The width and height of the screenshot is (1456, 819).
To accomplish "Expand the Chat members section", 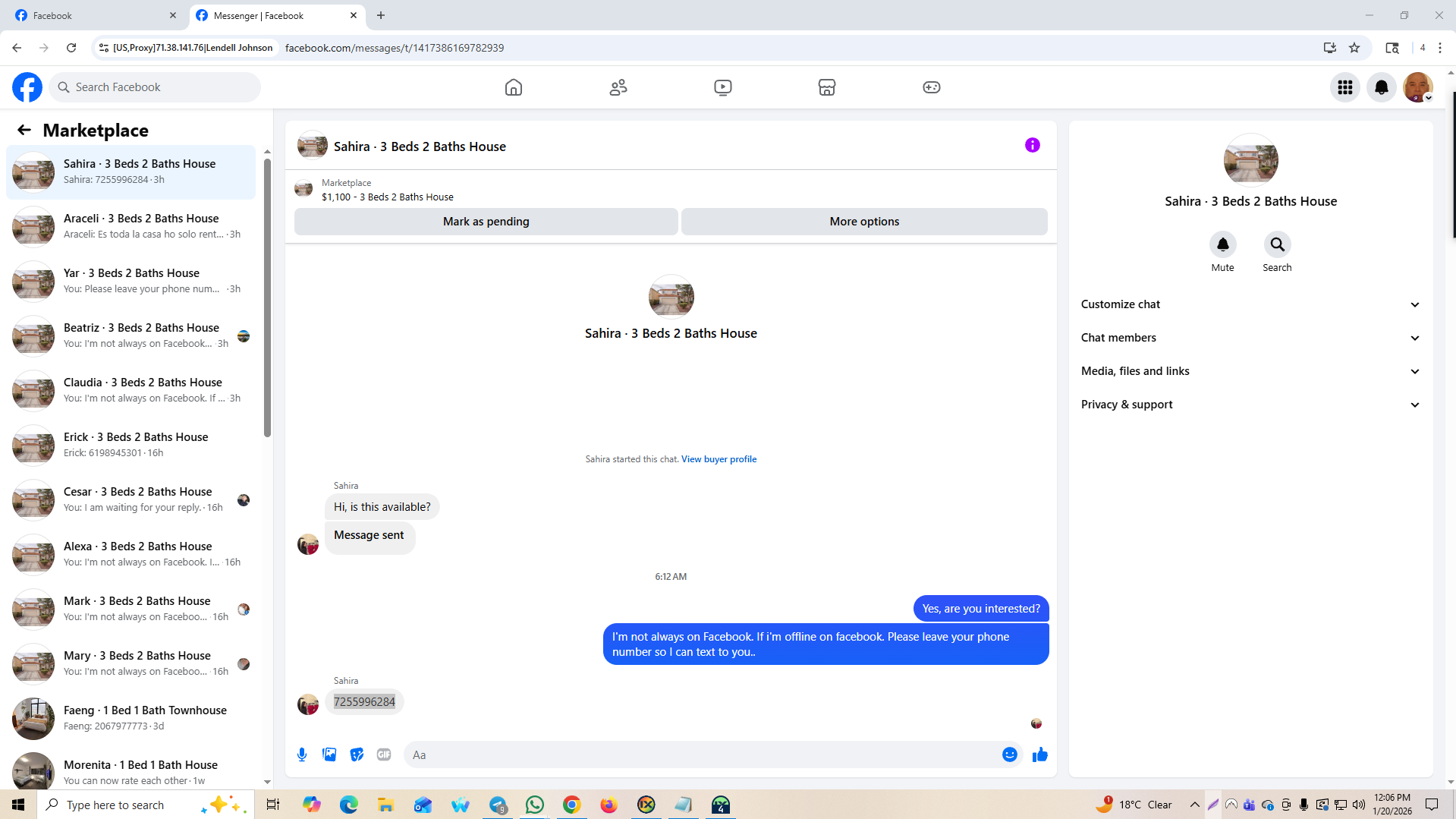I will click(x=1251, y=338).
